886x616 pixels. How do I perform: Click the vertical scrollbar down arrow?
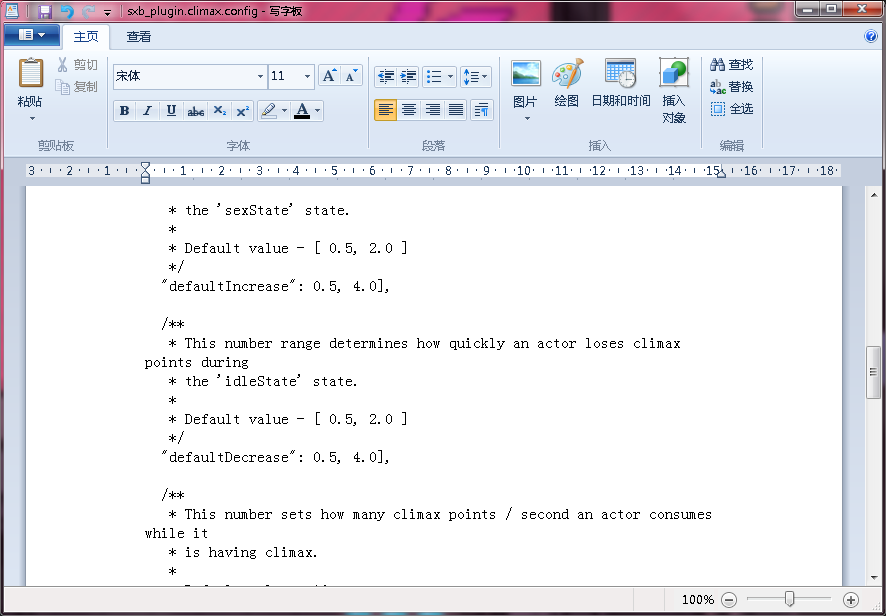[x=874, y=578]
